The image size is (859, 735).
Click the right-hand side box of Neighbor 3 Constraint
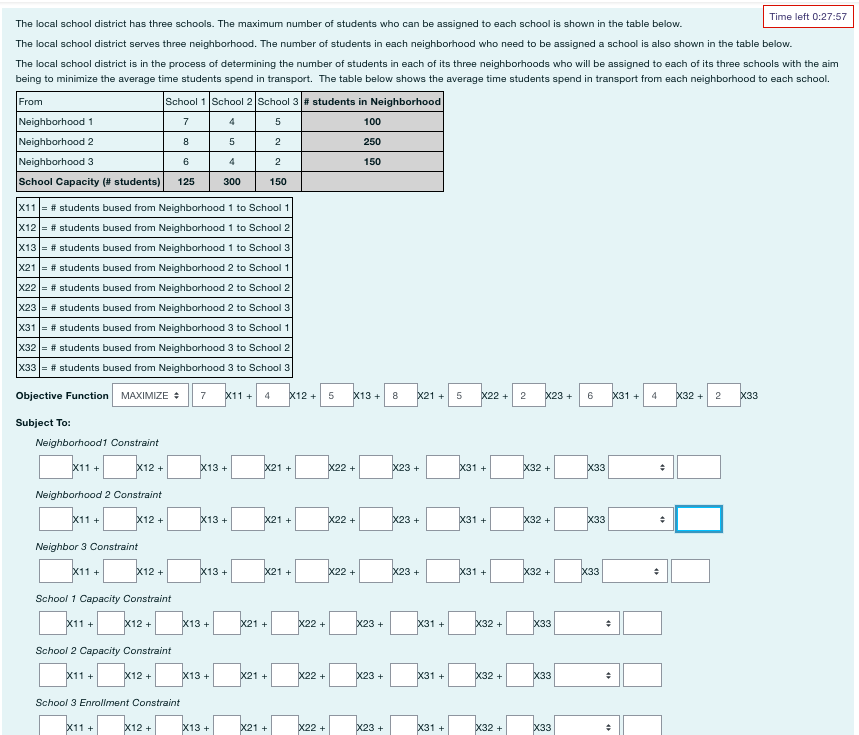coord(690,571)
